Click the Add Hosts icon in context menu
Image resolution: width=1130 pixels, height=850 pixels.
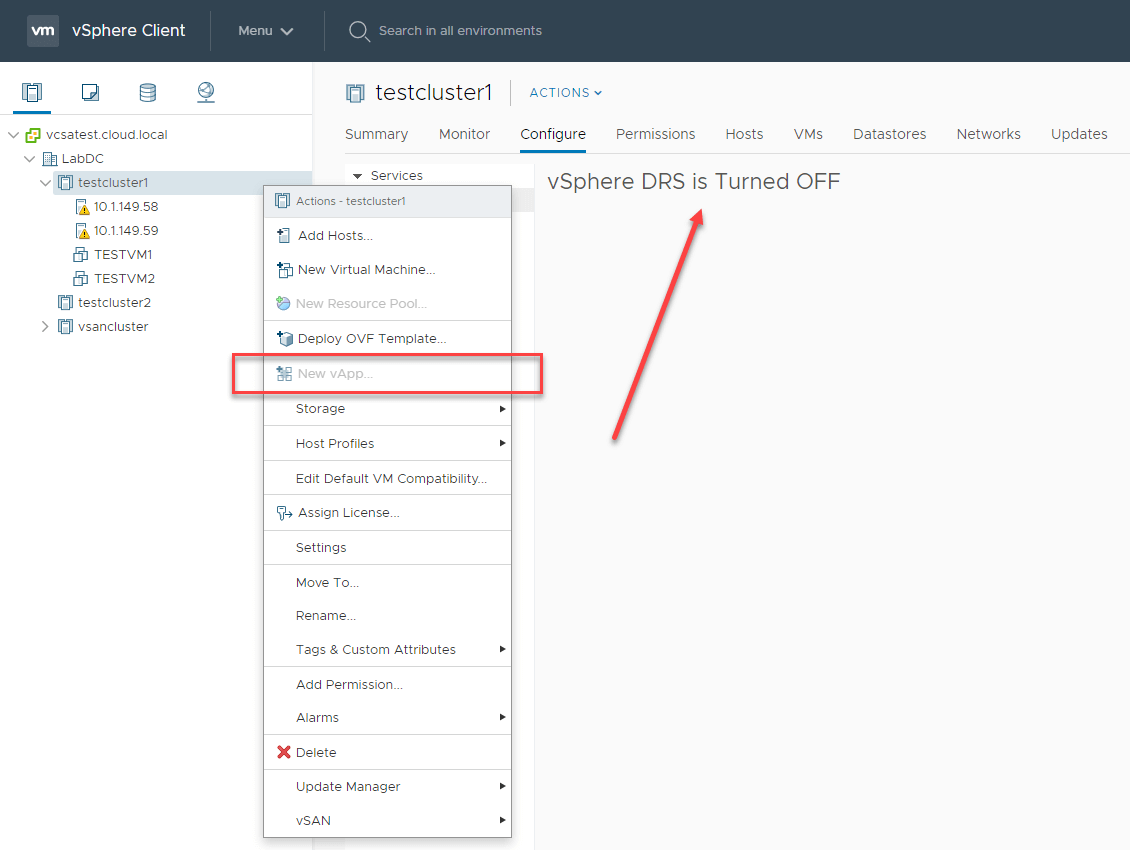click(x=284, y=236)
